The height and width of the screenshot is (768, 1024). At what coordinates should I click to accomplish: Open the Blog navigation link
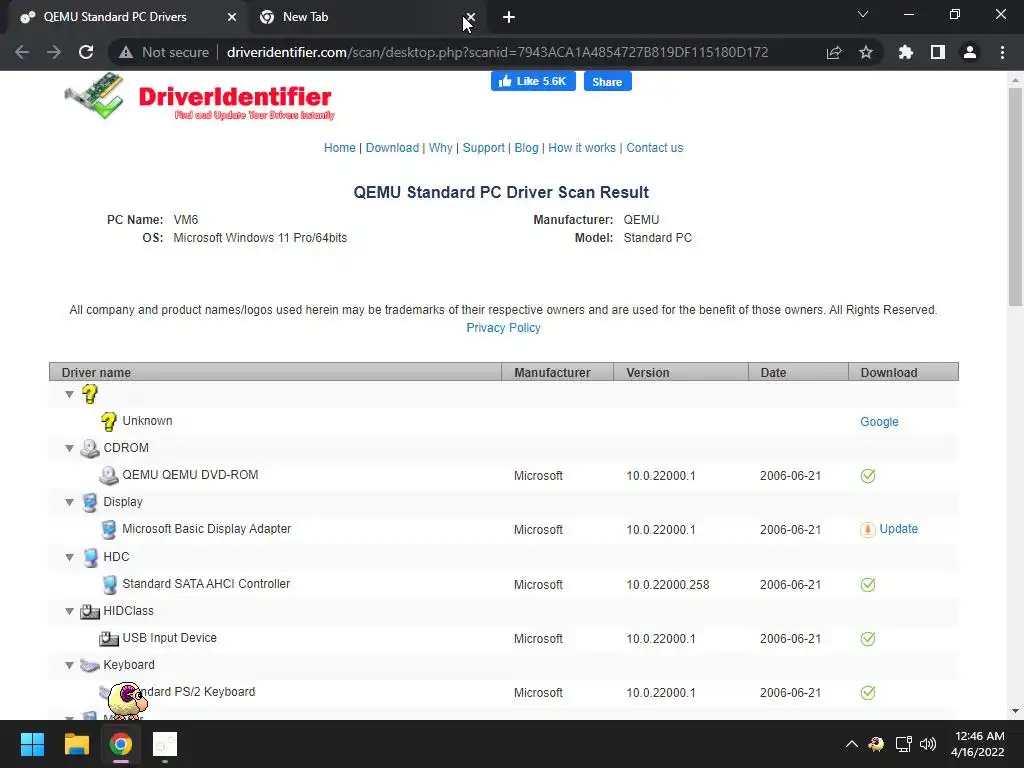pyautogui.click(x=526, y=148)
